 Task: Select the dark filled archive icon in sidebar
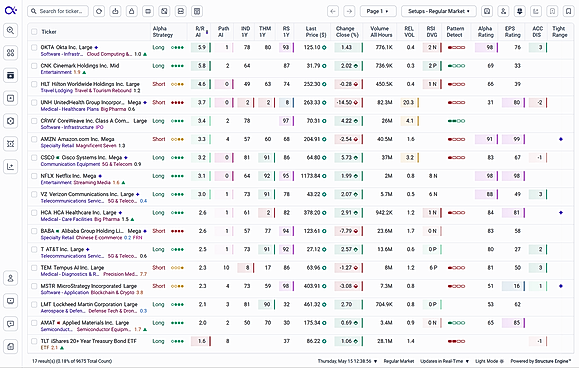[11, 75]
